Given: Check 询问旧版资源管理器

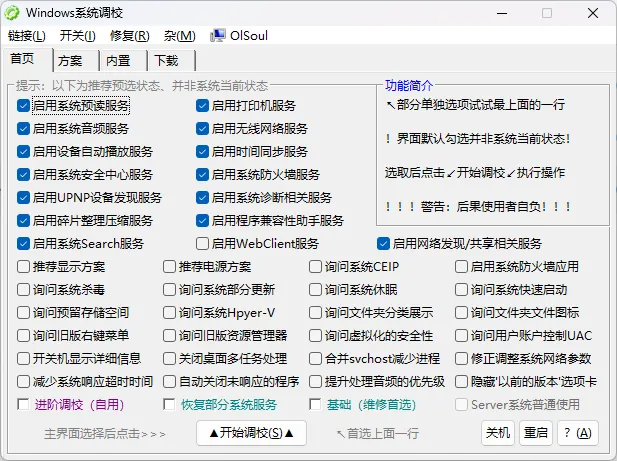Looking at the screenshot, I should pos(169,336).
